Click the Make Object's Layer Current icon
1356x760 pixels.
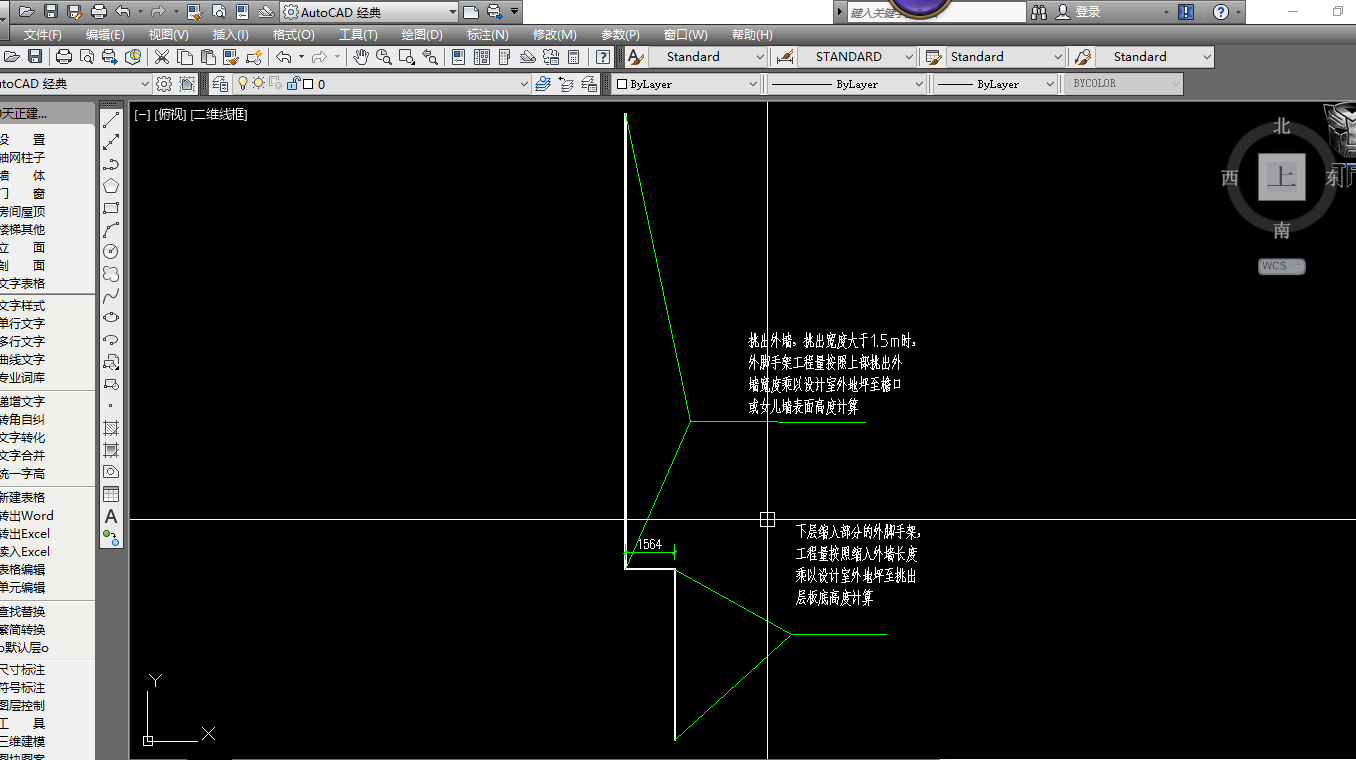click(543, 84)
